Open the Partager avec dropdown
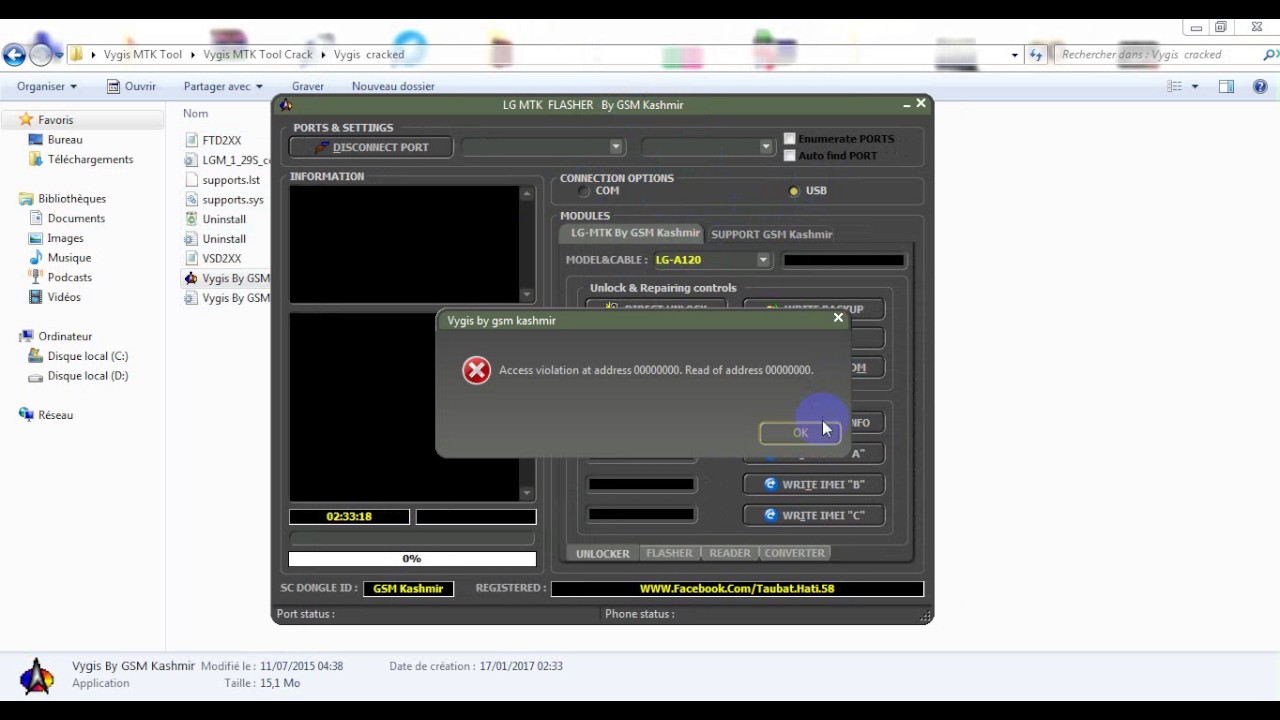The height and width of the screenshot is (720, 1280). tap(223, 87)
